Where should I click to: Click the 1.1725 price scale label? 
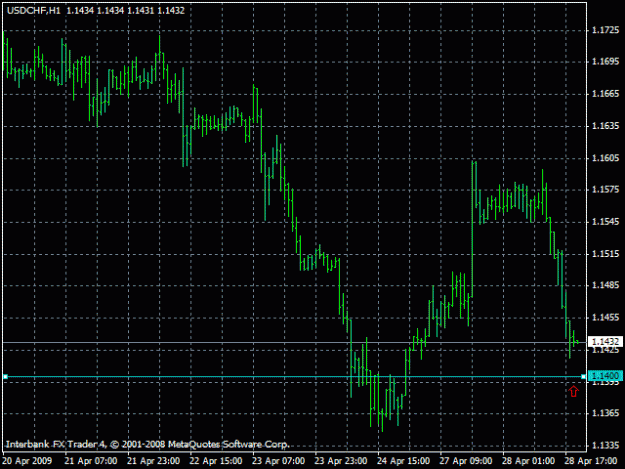tap(606, 30)
